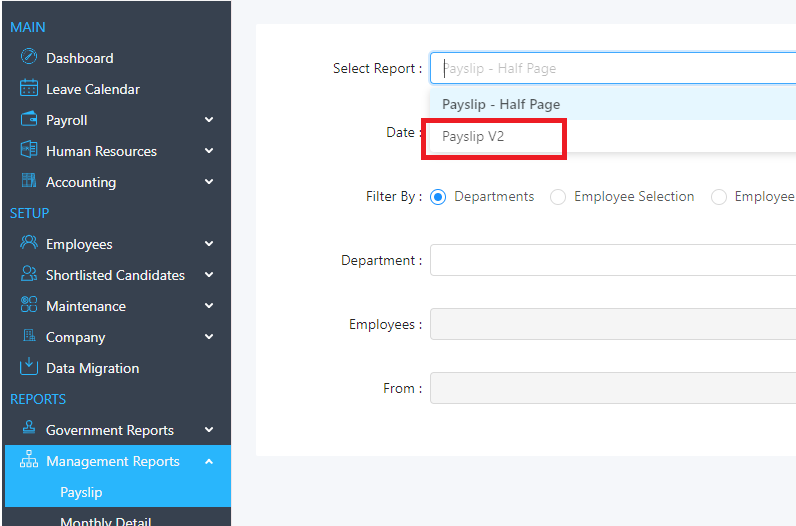
Task: Click the Government Reports label
Action: coord(110,431)
